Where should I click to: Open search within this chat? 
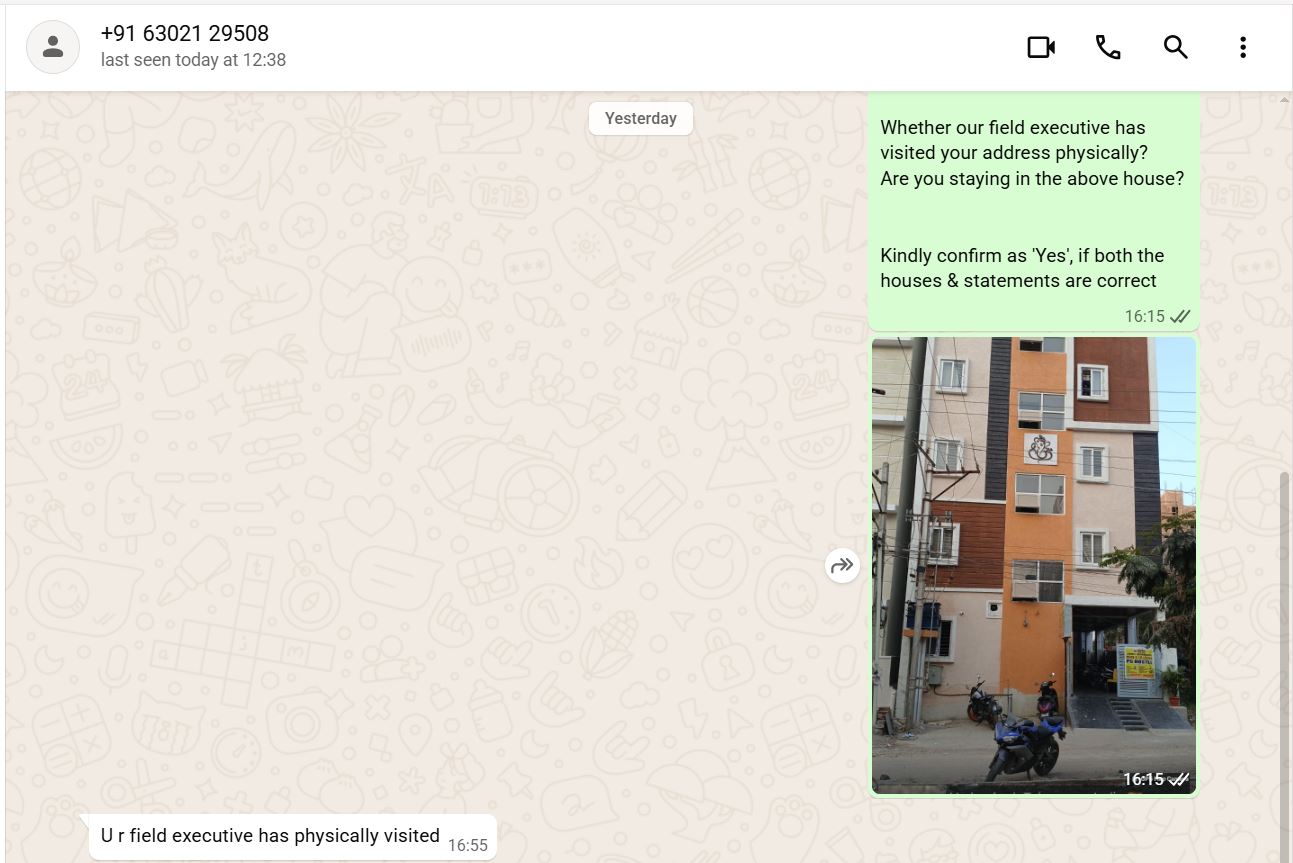click(x=1175, y=47)
